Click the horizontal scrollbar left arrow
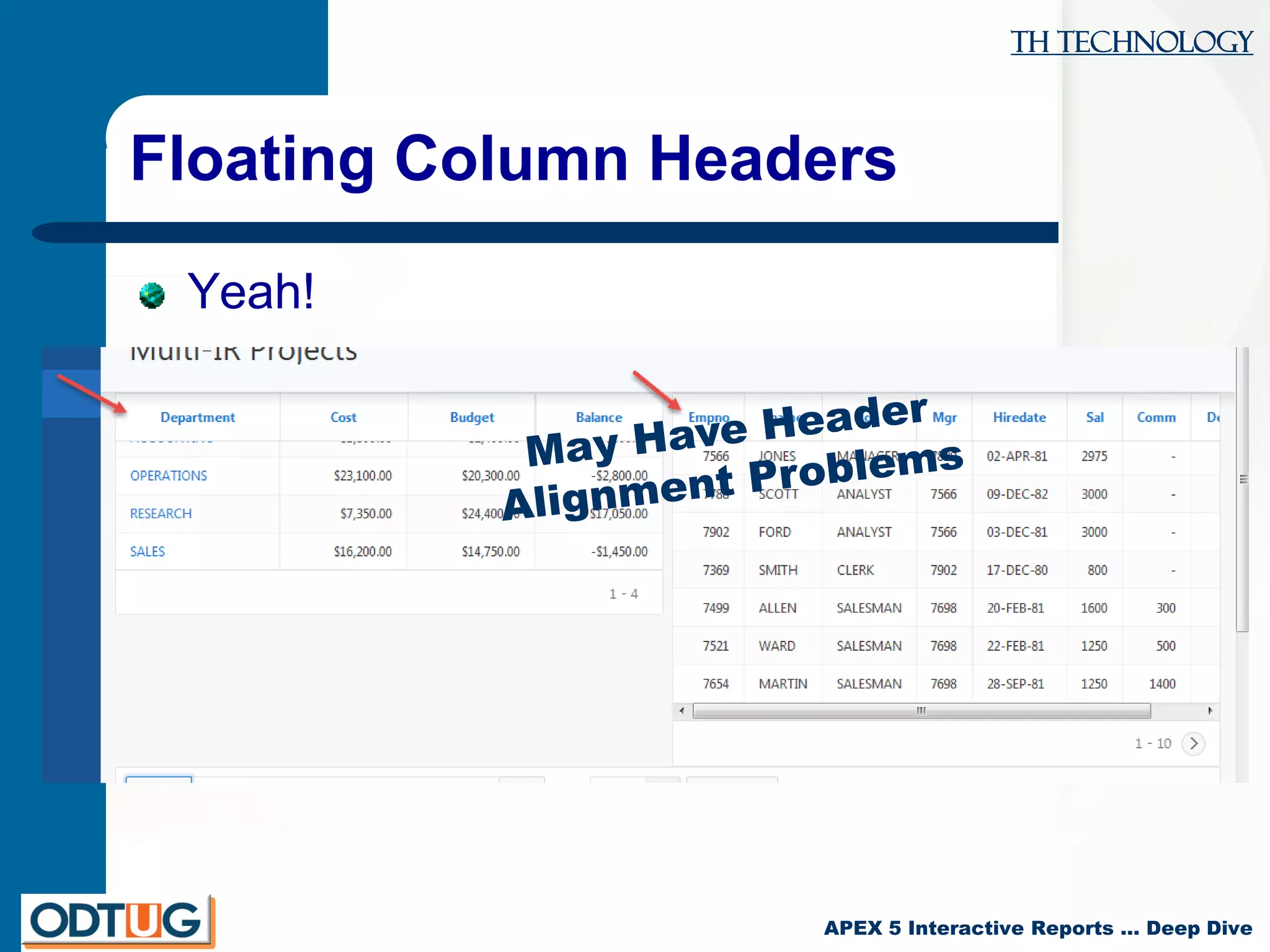Viewport: 1270px width, 952px height. [x=682, y=711]
